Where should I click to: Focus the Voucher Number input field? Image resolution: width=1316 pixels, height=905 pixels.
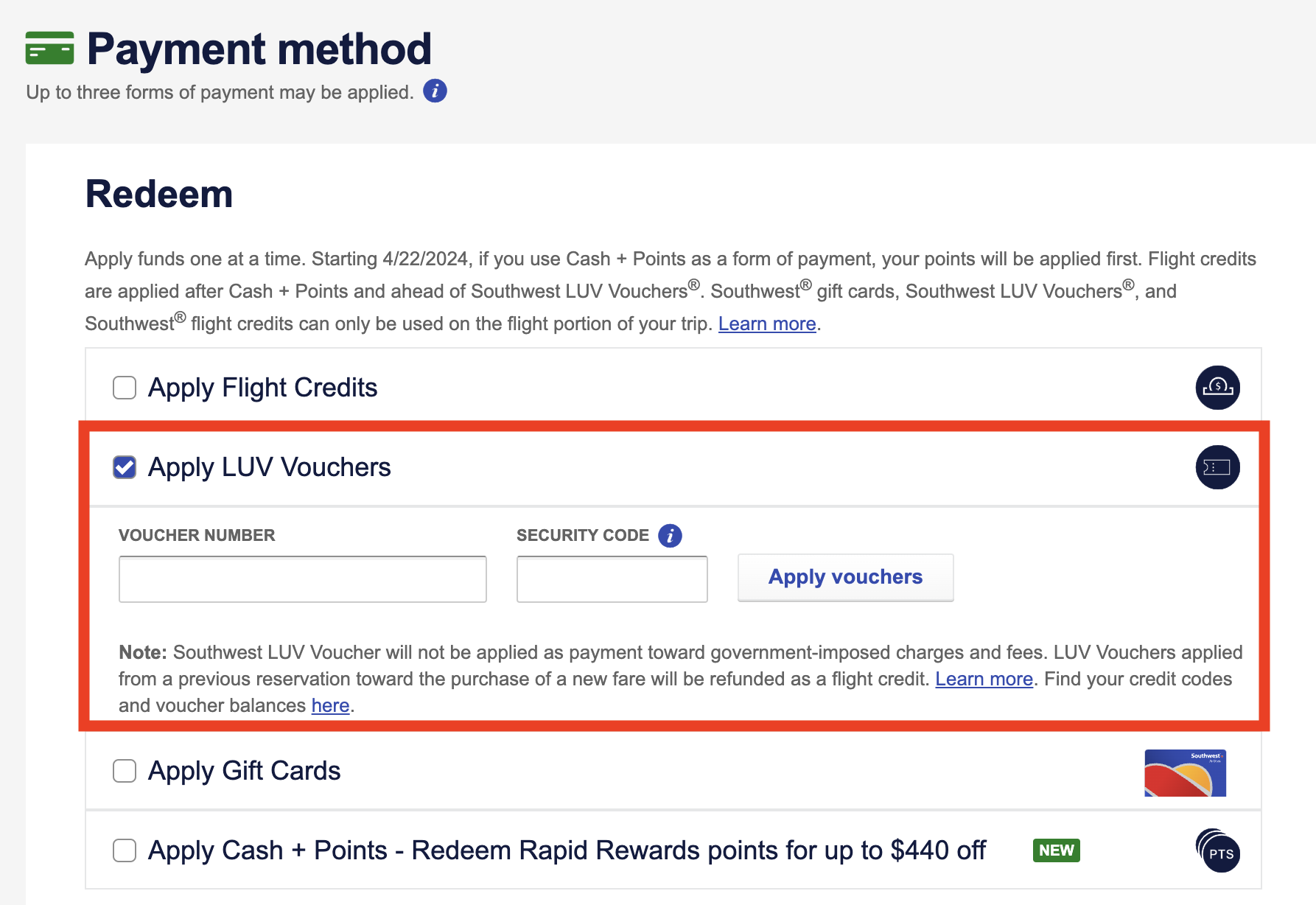[303, 579]
